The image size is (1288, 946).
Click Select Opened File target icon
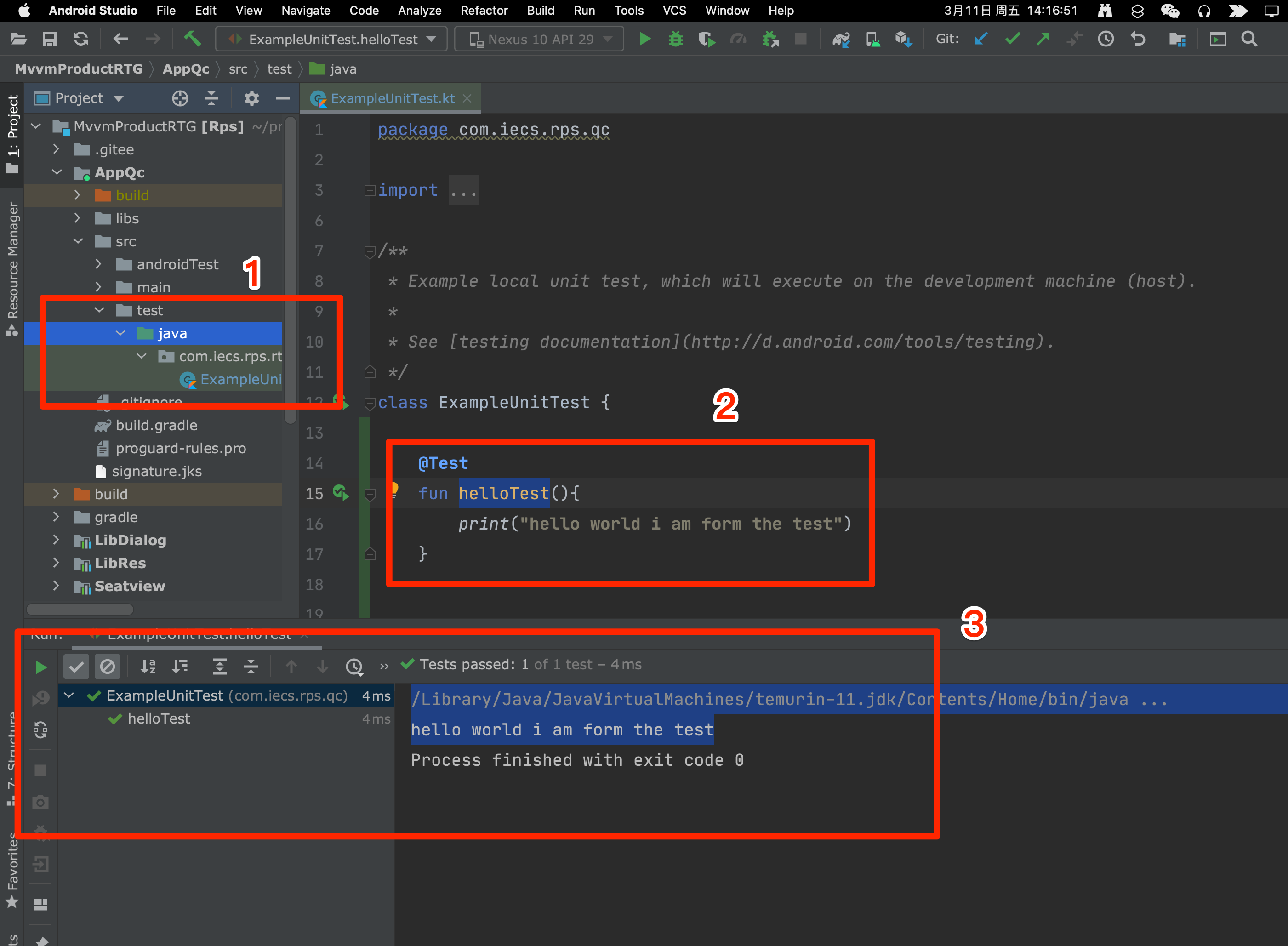point(180,98)
